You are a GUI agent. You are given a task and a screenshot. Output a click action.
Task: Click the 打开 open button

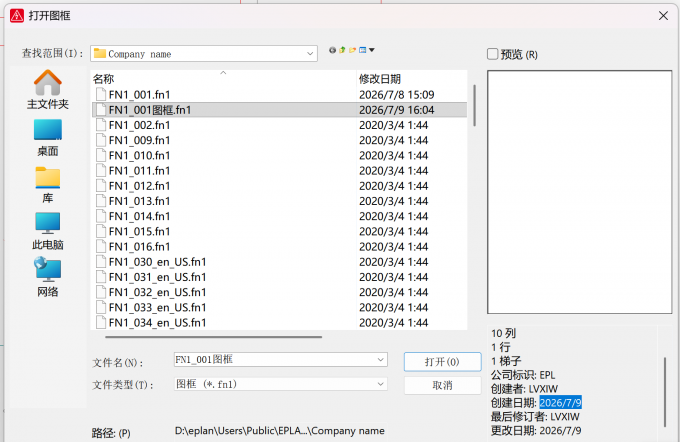pos(442,362)
